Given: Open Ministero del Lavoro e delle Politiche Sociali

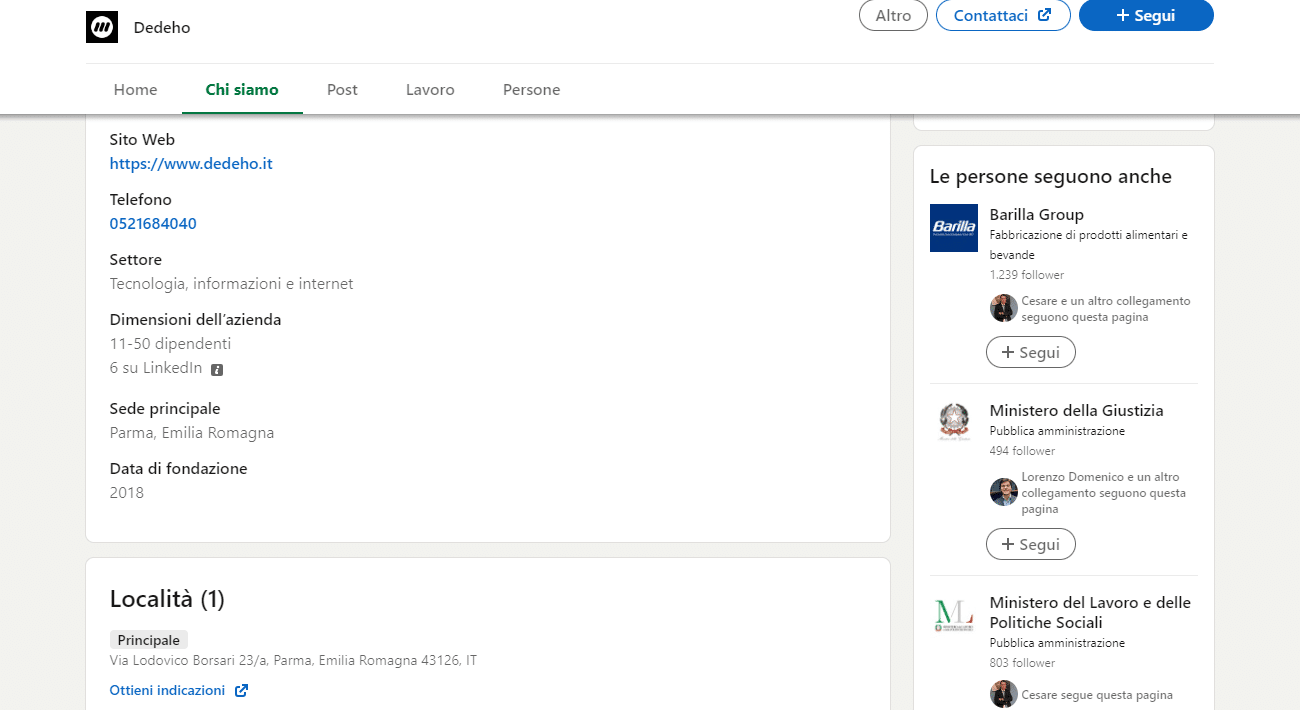Looking at the screenshot, I should point(1090,612).
